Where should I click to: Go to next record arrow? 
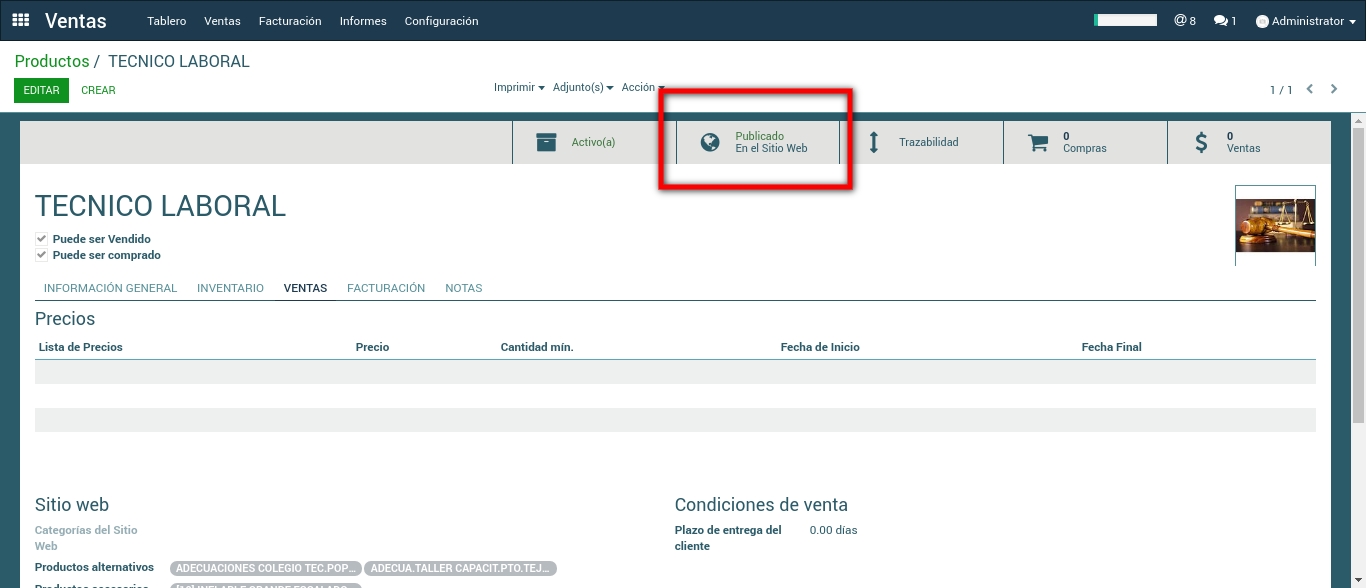(x=1334, y=89)
